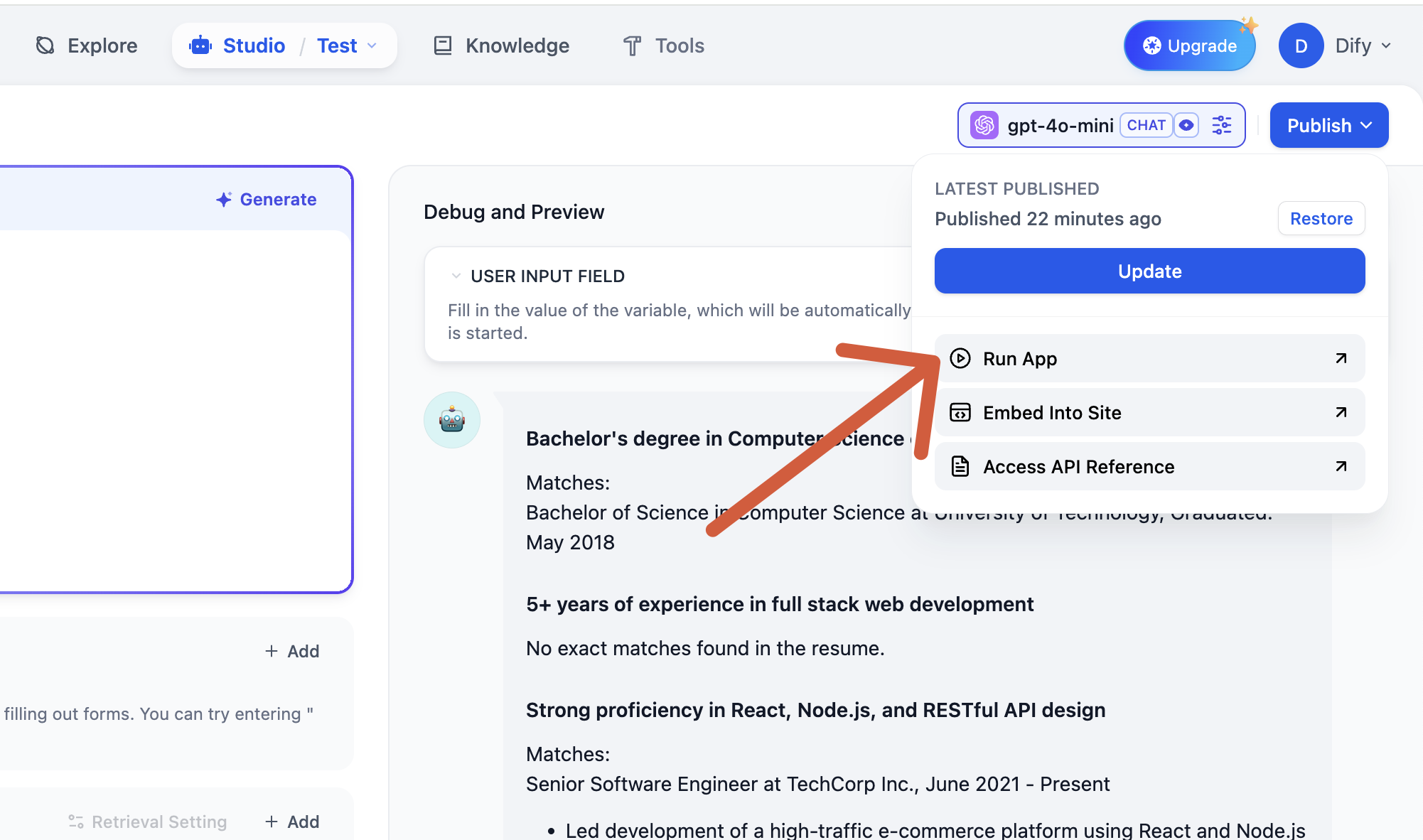Click the Retrieval Setting icon
Screen dimensions: 1423x840
[76, 822]
